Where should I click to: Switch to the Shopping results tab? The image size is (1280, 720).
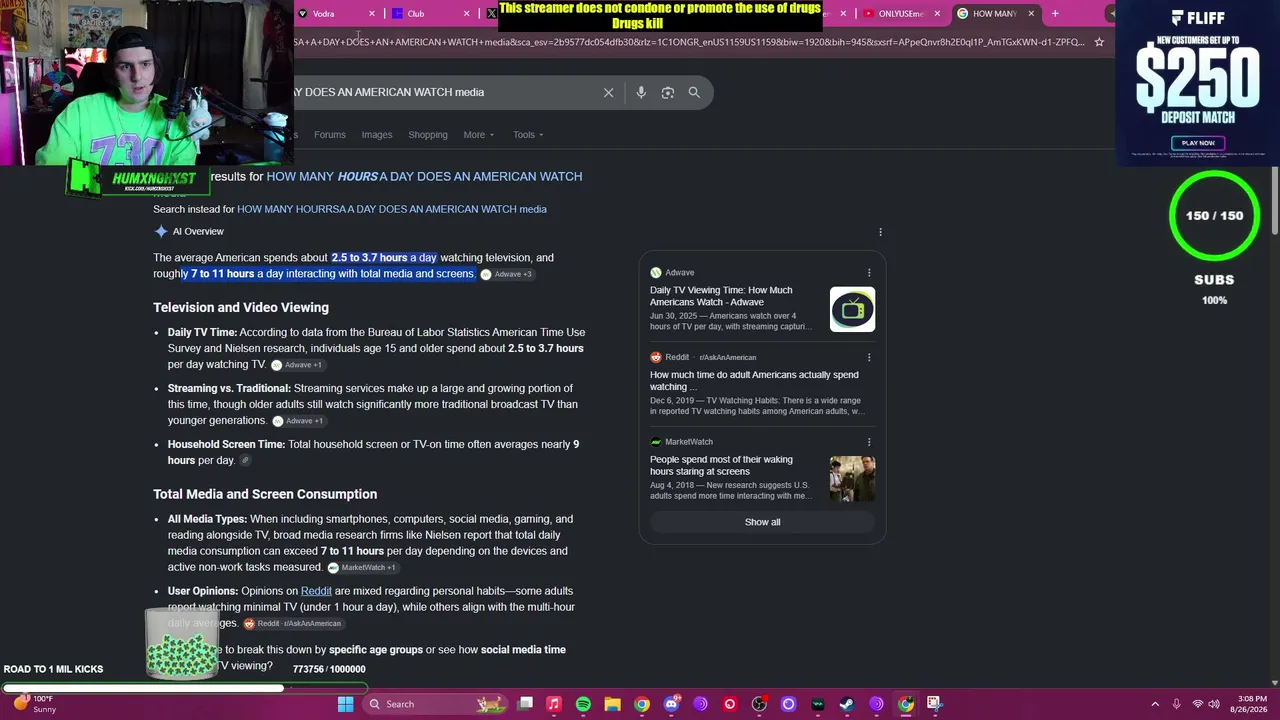(x=428, y=135)
